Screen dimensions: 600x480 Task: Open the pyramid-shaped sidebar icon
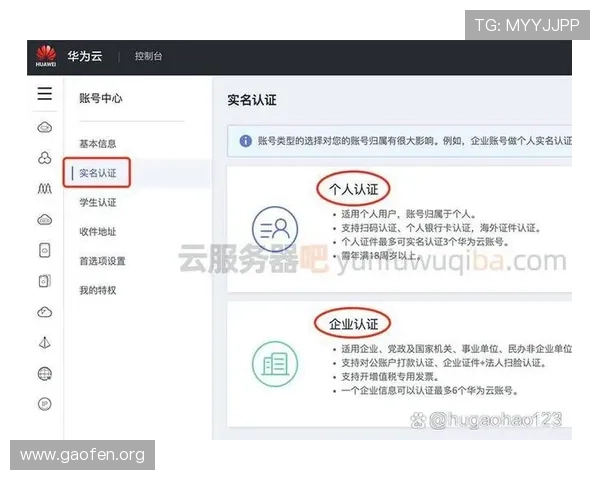[45, 343]
